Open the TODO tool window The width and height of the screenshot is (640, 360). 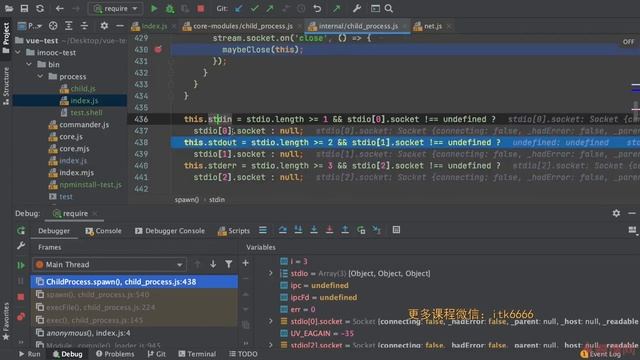(243, 354)
